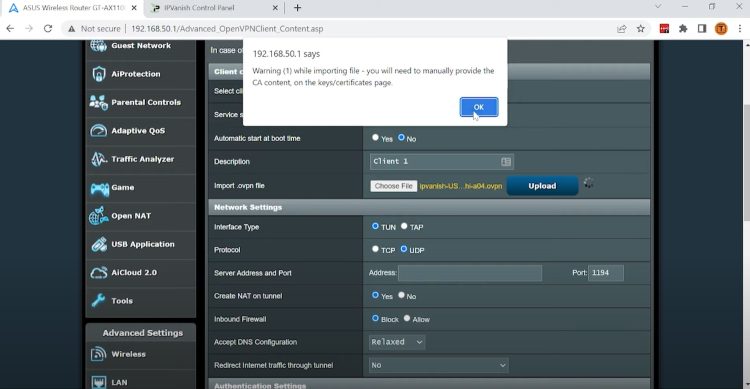
Task: Set Inbound Firewall to Allow
Action: click(x=407, y=318)
